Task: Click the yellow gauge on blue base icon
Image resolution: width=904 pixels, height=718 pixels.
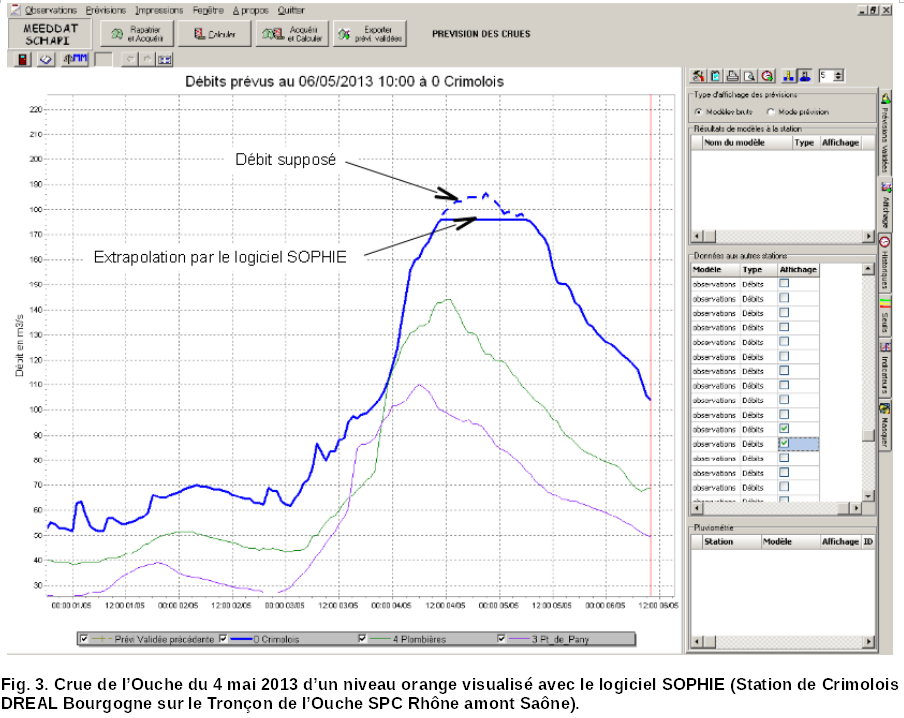Action: 788,76
